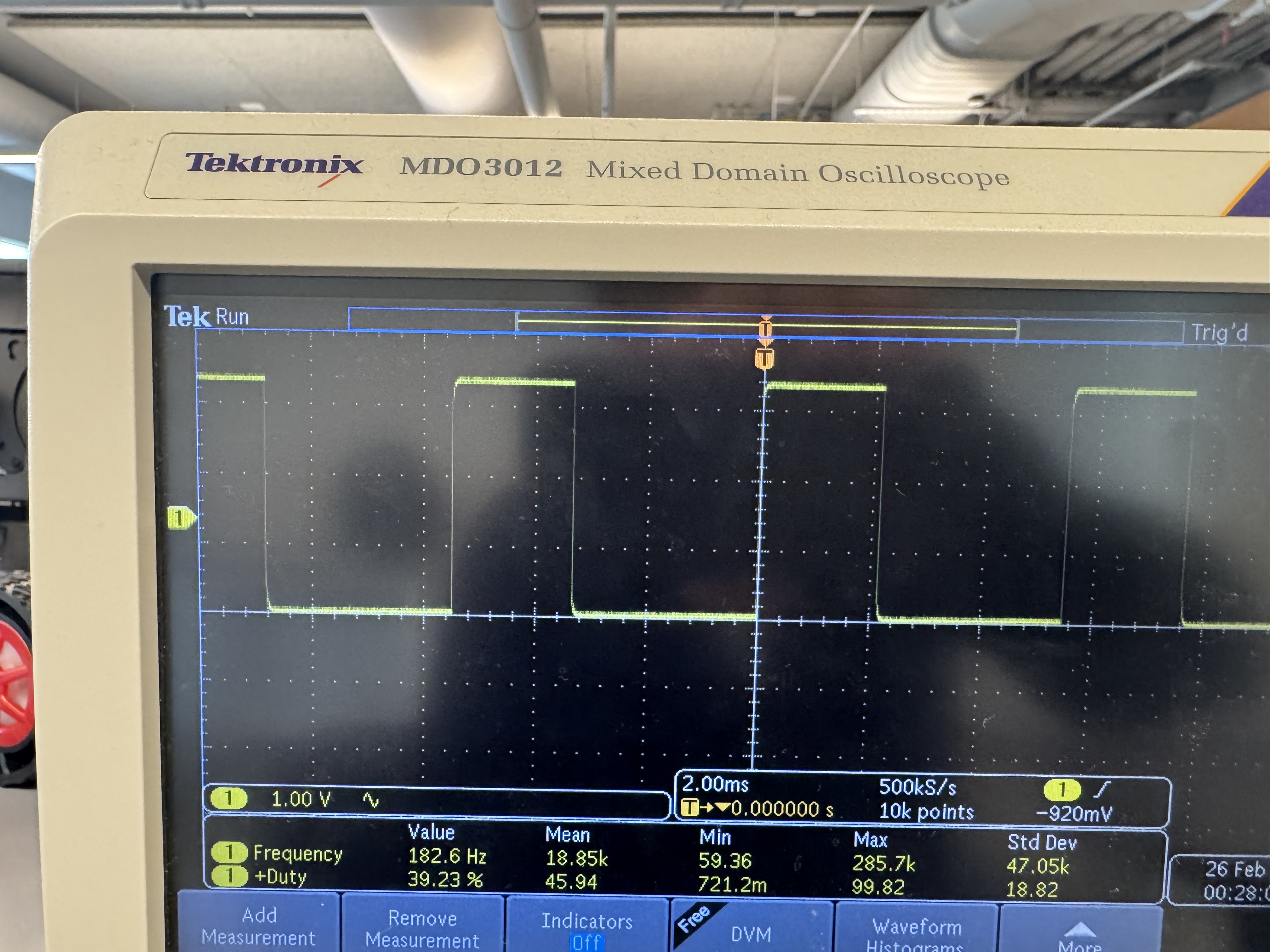Click the Frequency measurement channel badge
Viewport: 1270px width, 952px height.
[228, 853]
